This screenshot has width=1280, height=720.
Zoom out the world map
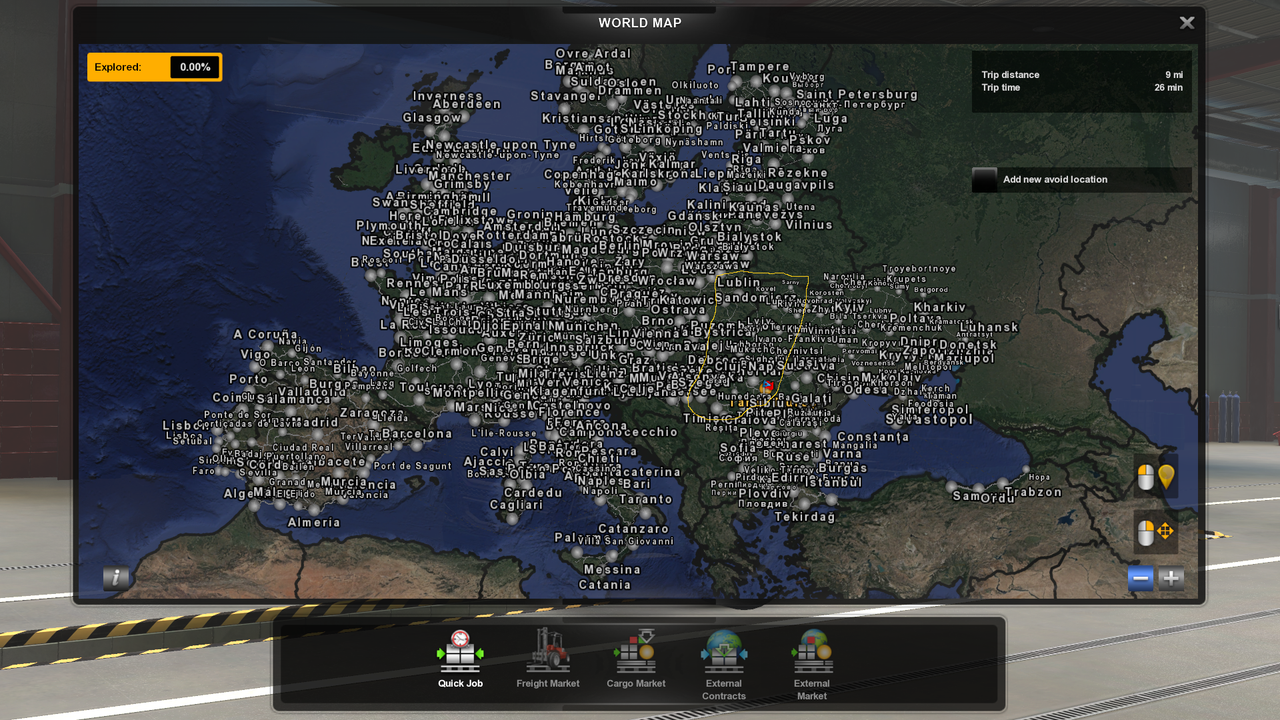1140,578
